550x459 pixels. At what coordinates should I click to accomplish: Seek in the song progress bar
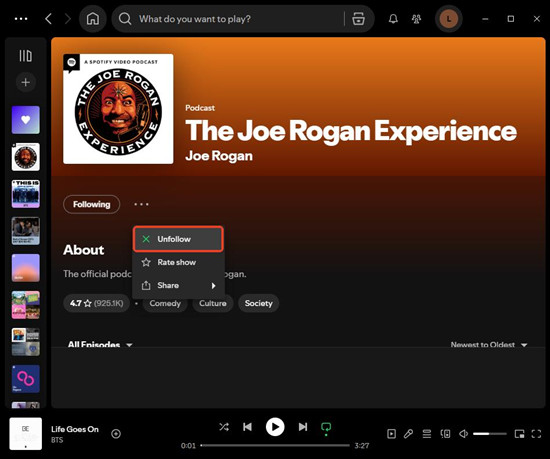coord(275,445)
